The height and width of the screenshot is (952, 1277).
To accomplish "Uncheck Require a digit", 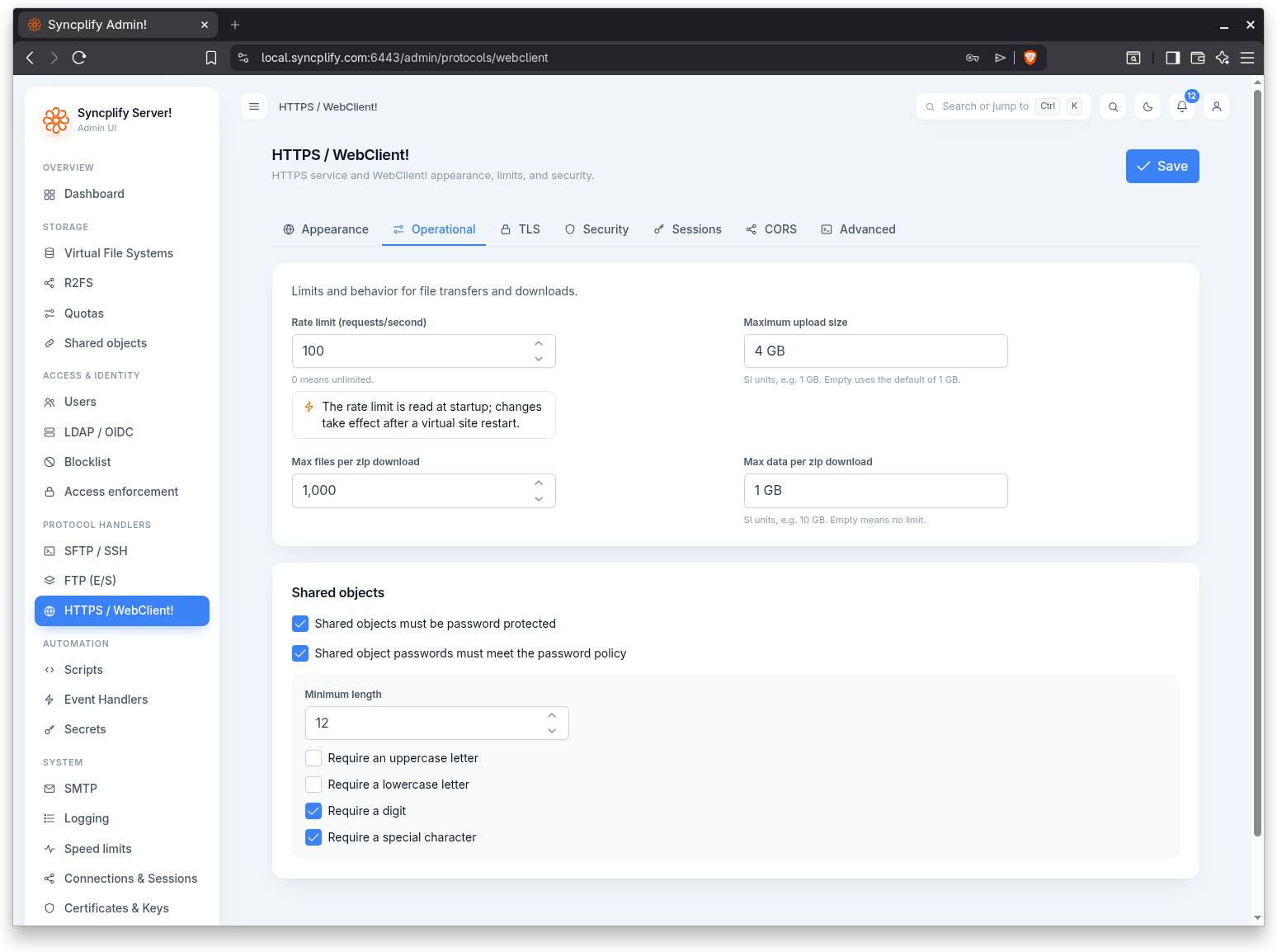I will pos(313,811).
